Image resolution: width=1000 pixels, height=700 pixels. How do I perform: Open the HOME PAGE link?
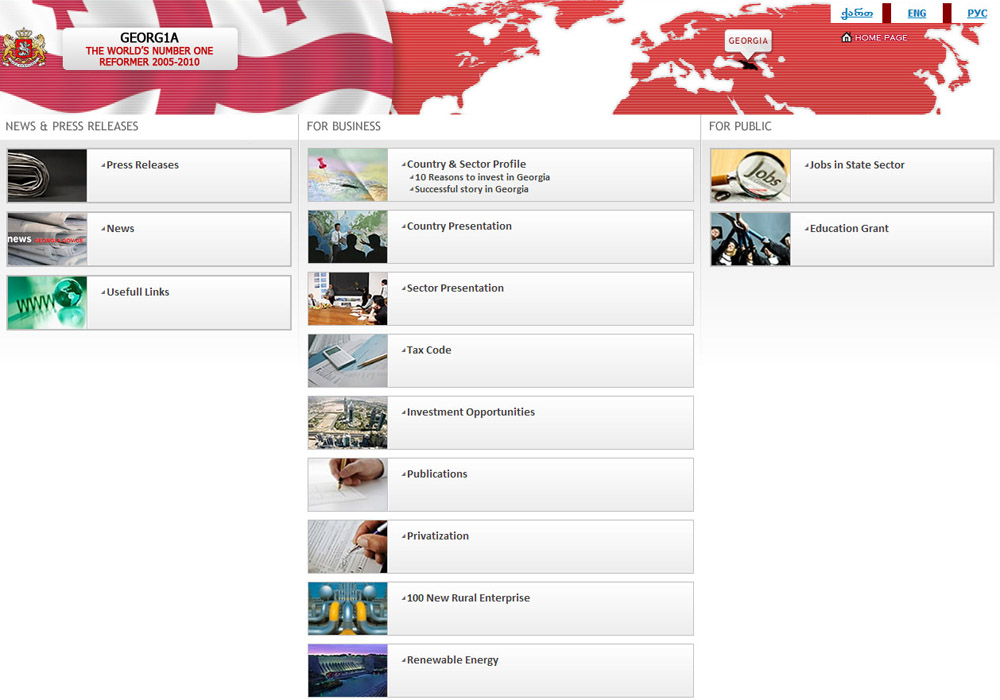(880, 38)
